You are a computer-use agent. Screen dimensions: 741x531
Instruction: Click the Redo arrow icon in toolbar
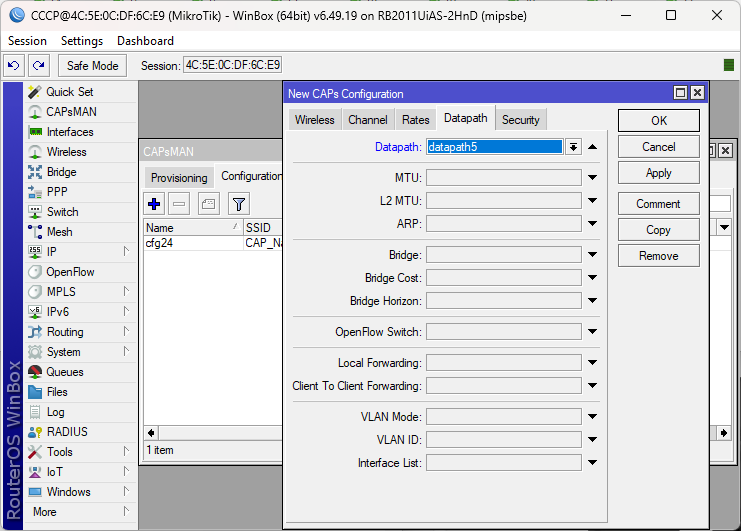[x=39, y=65]
